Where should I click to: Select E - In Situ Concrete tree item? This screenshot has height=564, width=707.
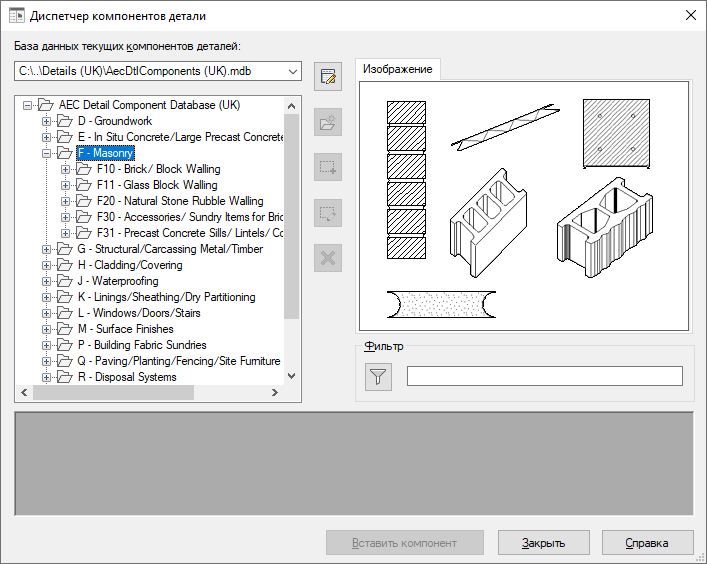tap(180, 137)
